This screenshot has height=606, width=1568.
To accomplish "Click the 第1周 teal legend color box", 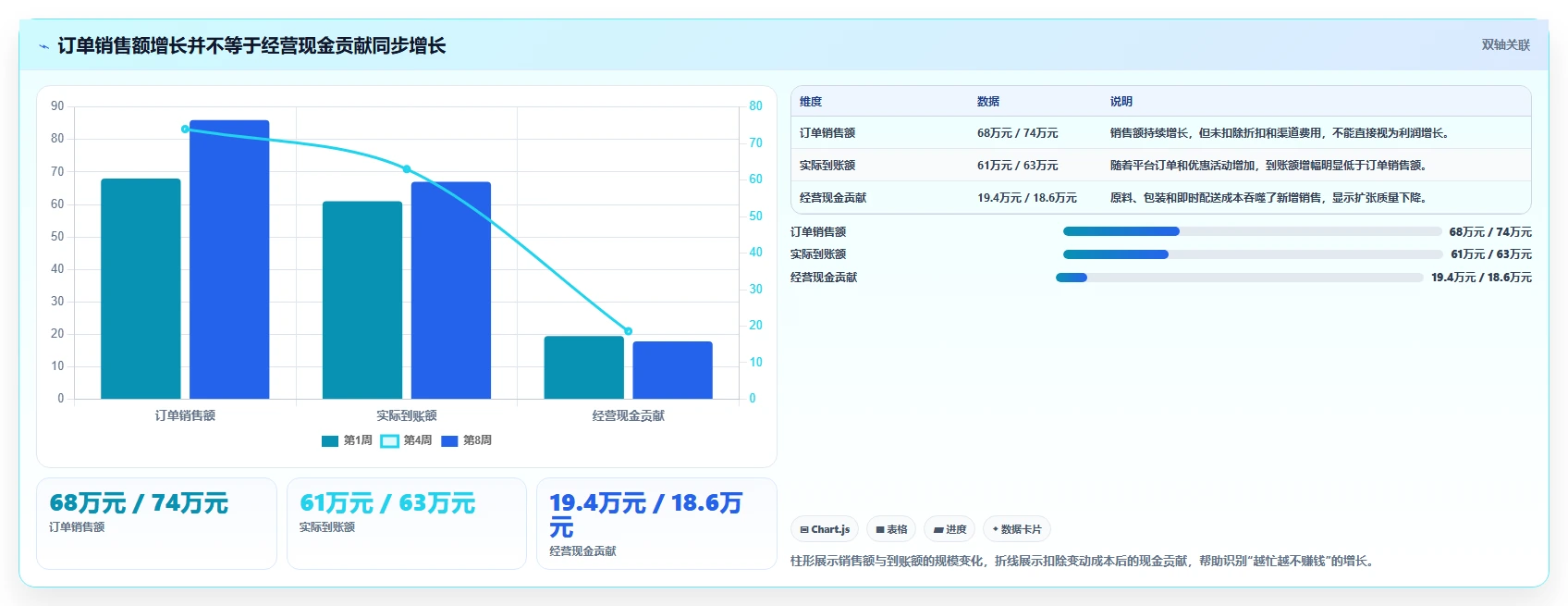I will point(330,441).
